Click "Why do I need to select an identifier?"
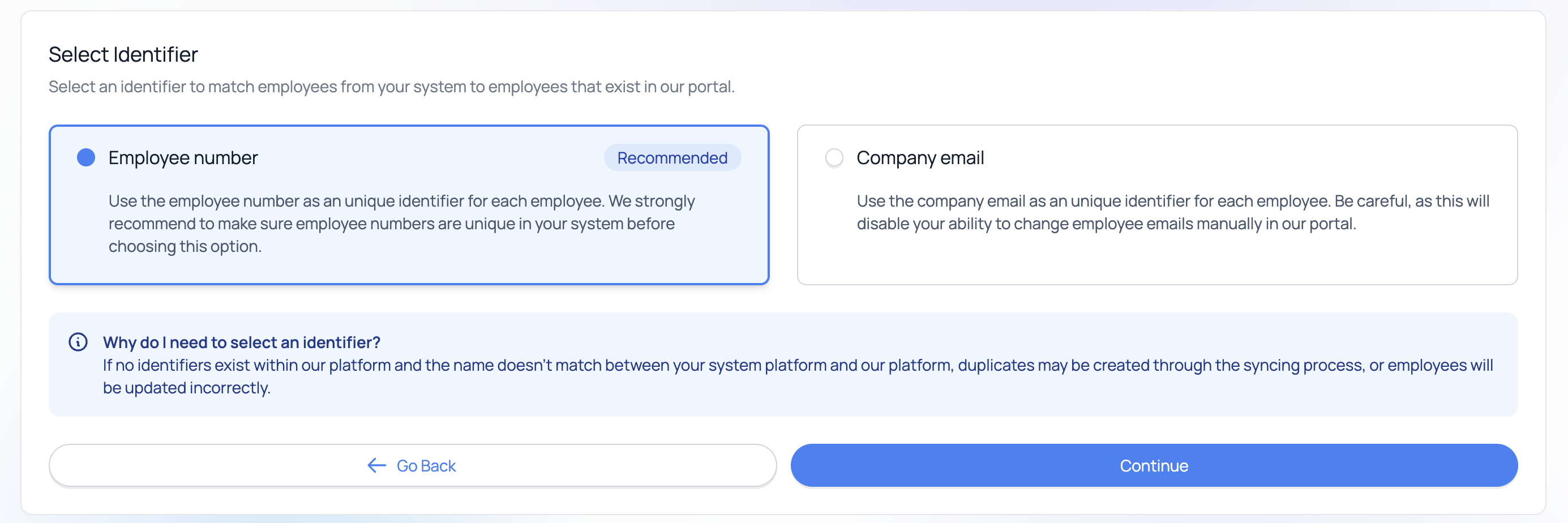The height and width of the screenshot is (523, 1568). tap(242, 342)
